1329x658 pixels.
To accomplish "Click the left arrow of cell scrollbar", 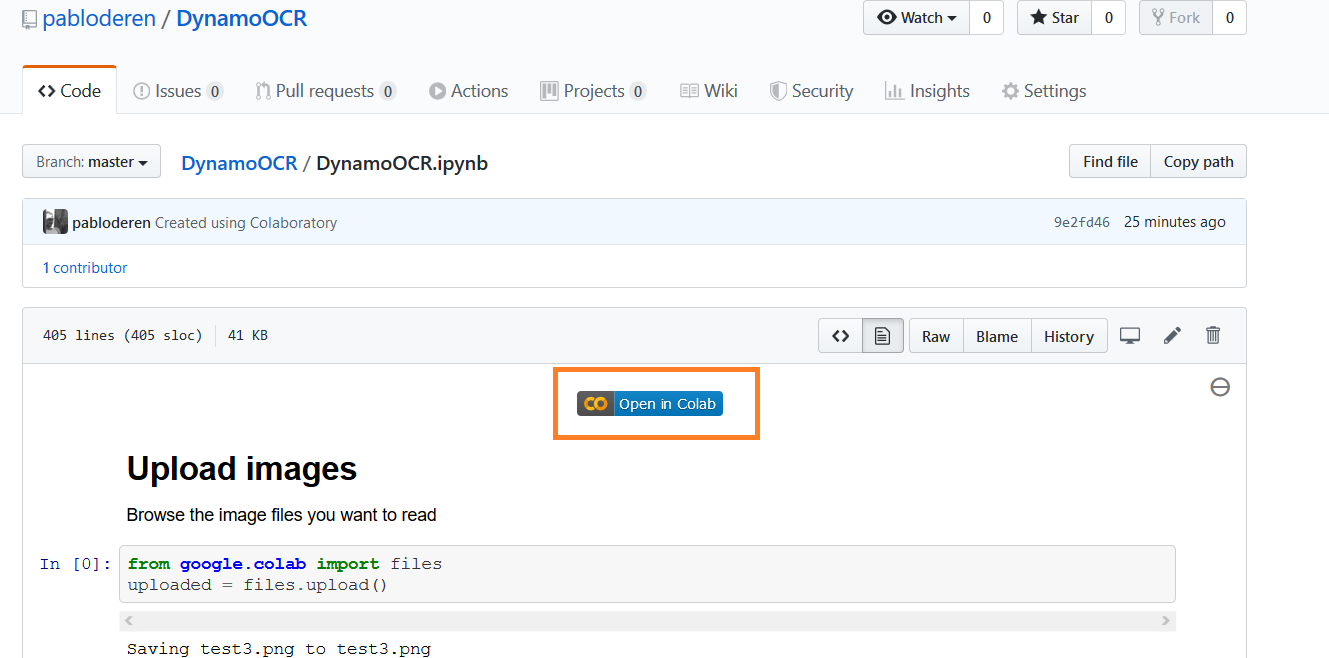I will [127, 621].
